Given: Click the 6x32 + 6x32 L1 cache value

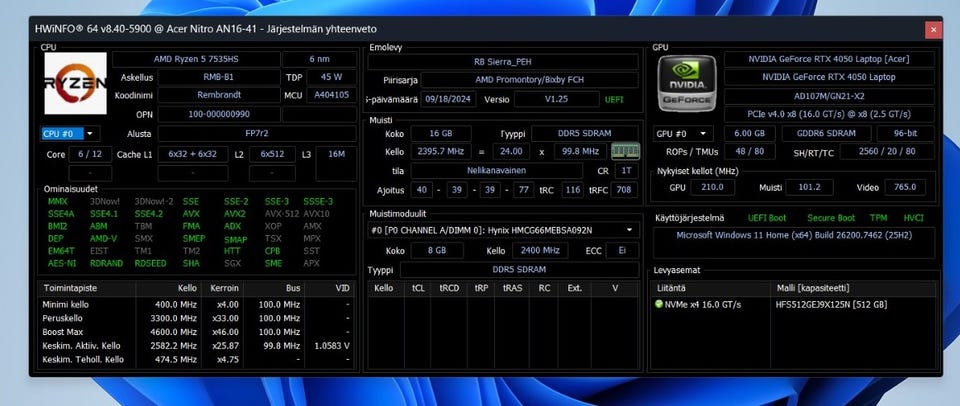Looking at the screenshot, I should pos(193,154).
